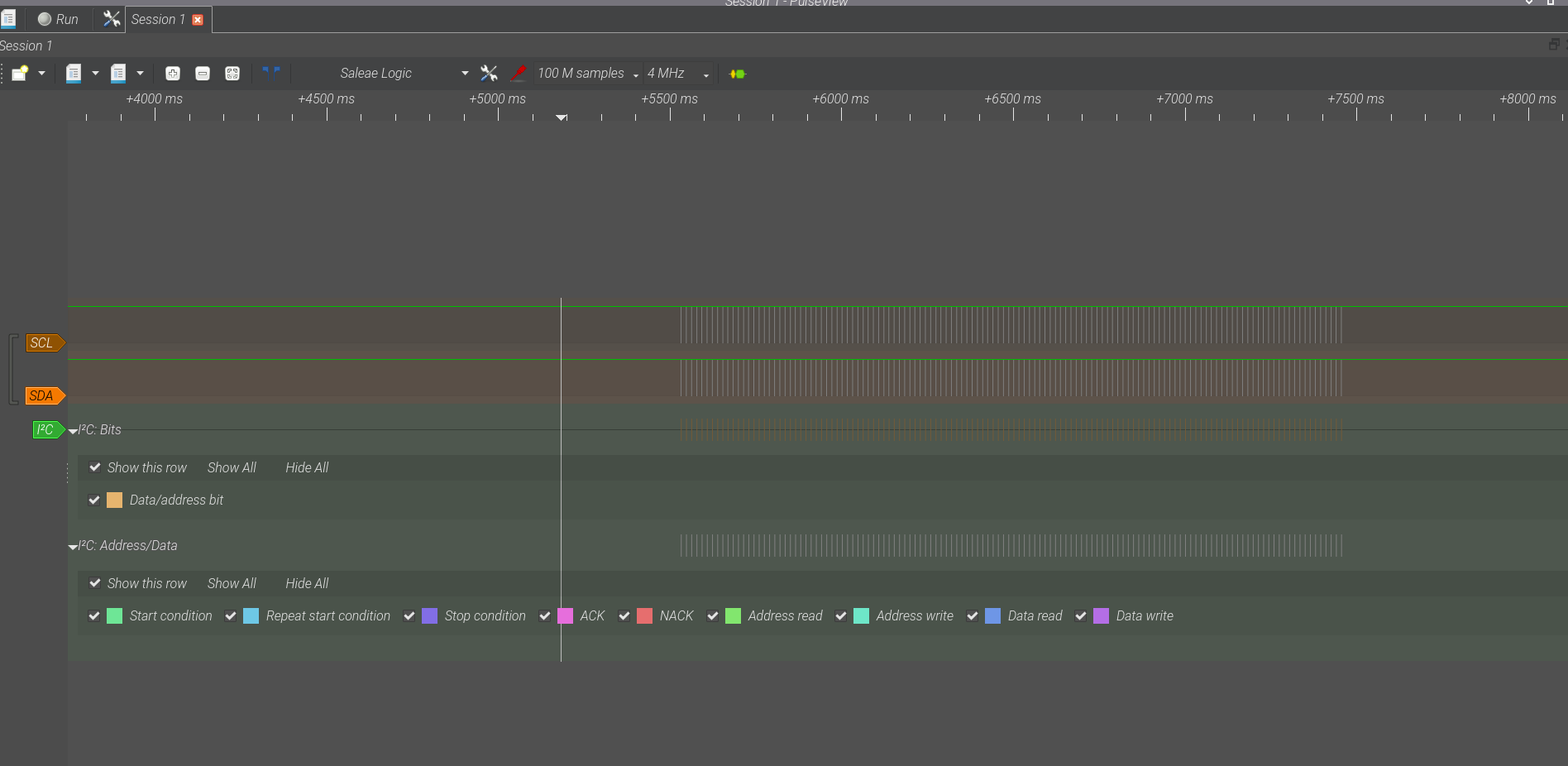Open the 100 M samples dropdown
The width and height of the screenshot is (1568, 766).
589,74
